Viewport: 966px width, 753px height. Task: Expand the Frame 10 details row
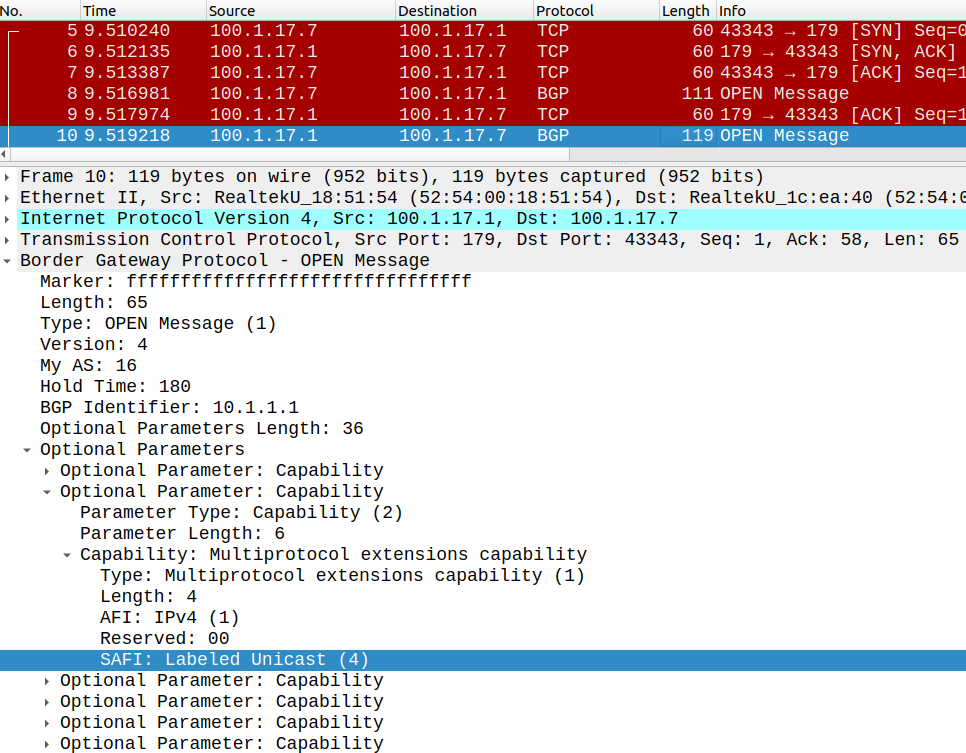[x=7, y=177]
